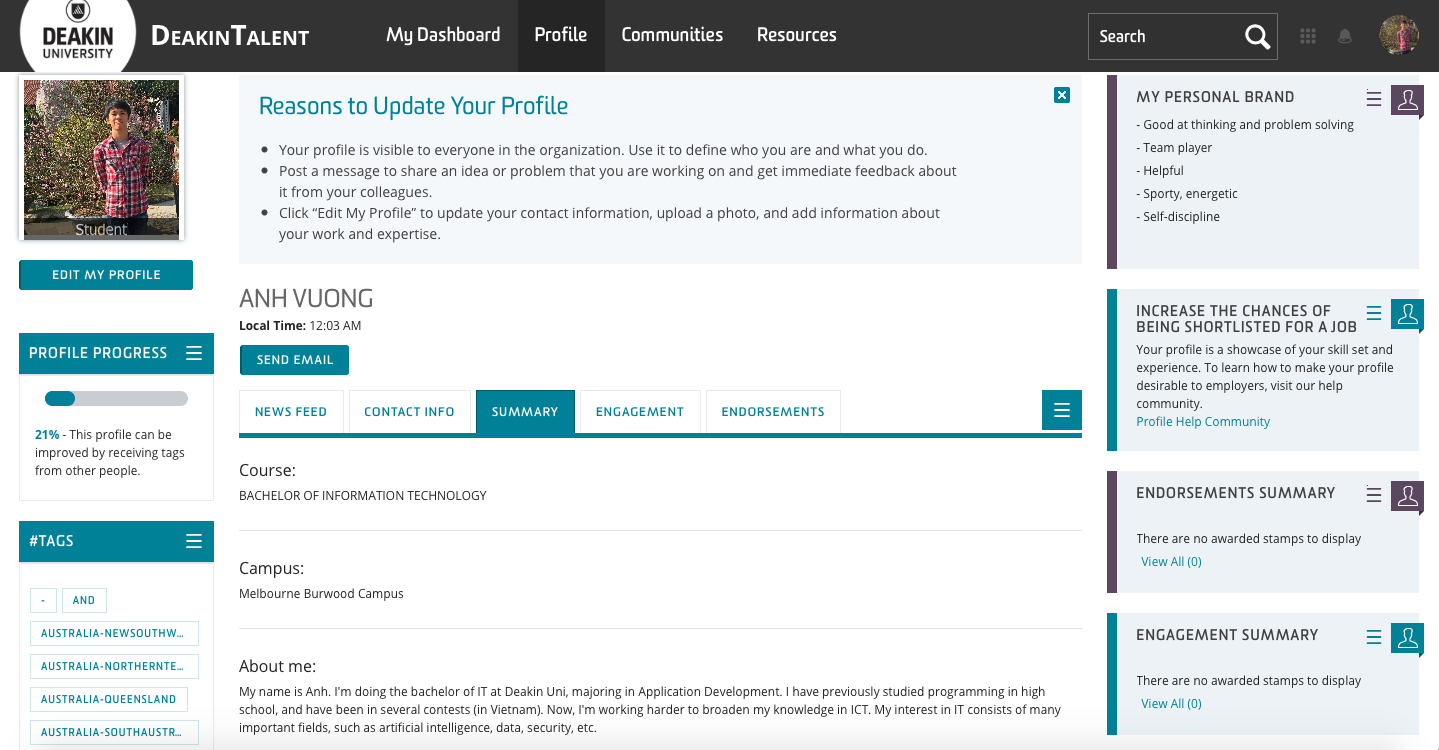Click the About me heading
1439x750 pixels.
(277, 666)
